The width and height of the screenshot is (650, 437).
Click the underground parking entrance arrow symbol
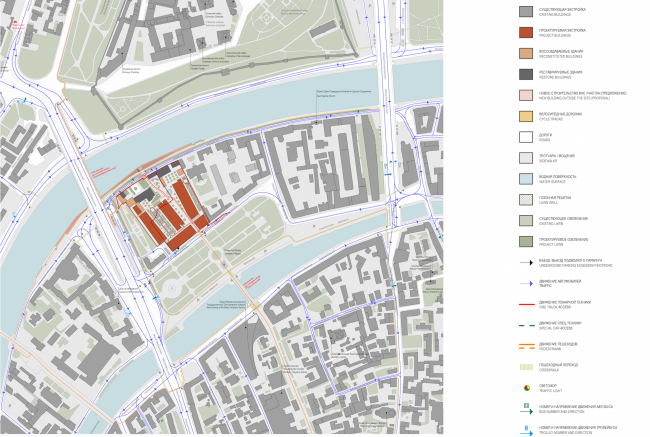coord(526,263)
